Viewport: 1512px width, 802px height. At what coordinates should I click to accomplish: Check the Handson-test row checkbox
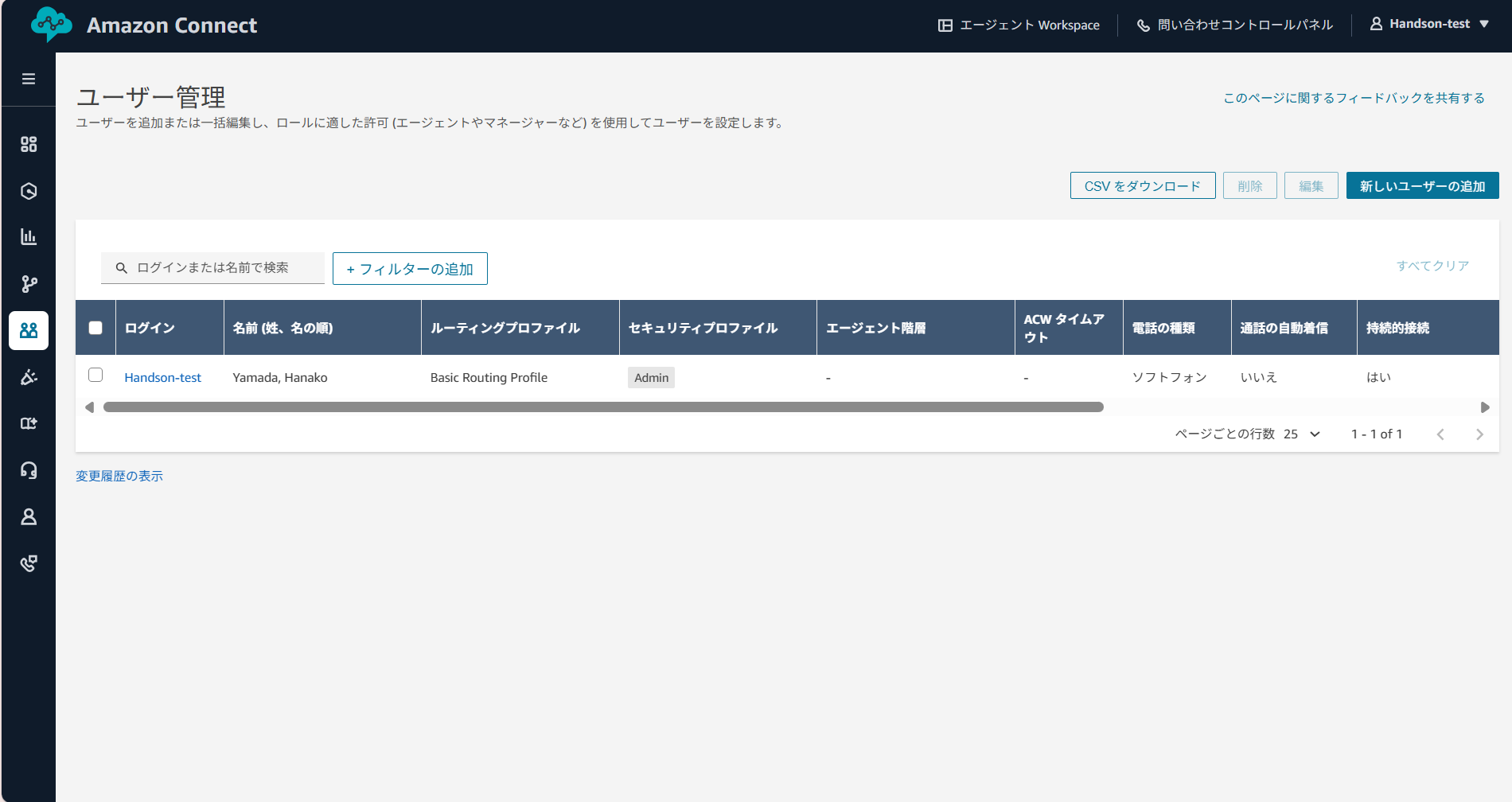coord(95,376)
